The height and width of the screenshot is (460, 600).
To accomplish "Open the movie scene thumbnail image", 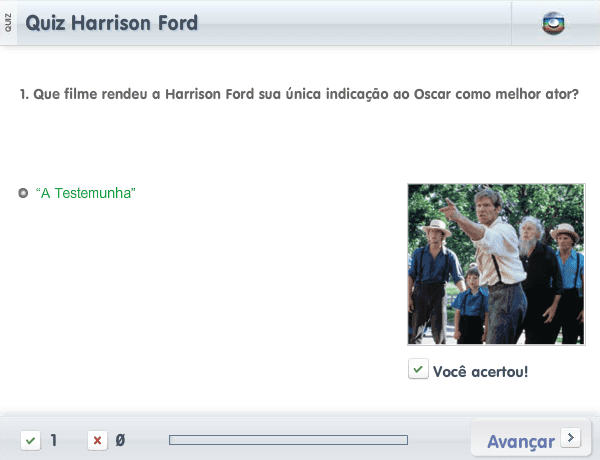I will [496, 264].
